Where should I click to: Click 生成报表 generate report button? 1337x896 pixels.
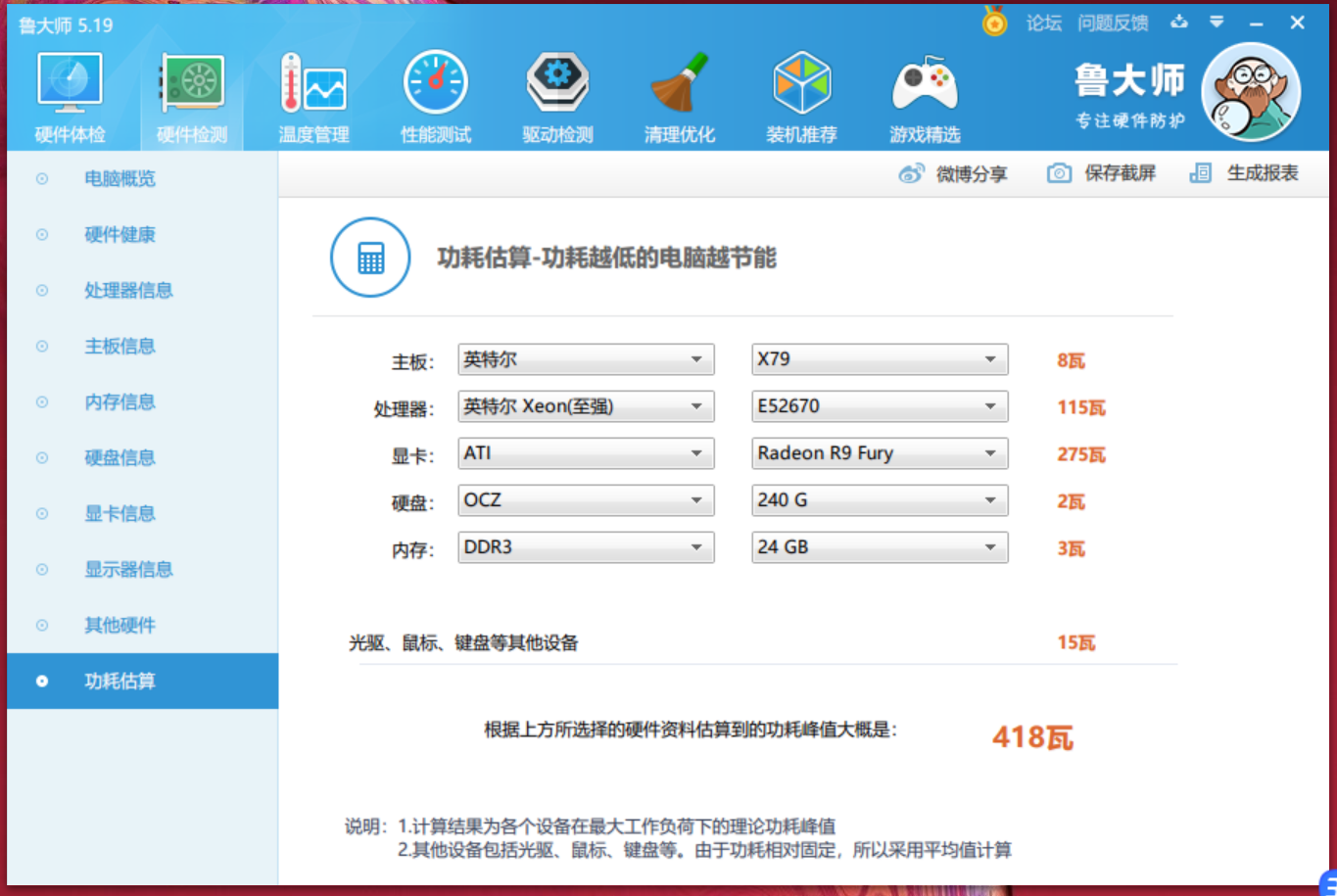1244,173
